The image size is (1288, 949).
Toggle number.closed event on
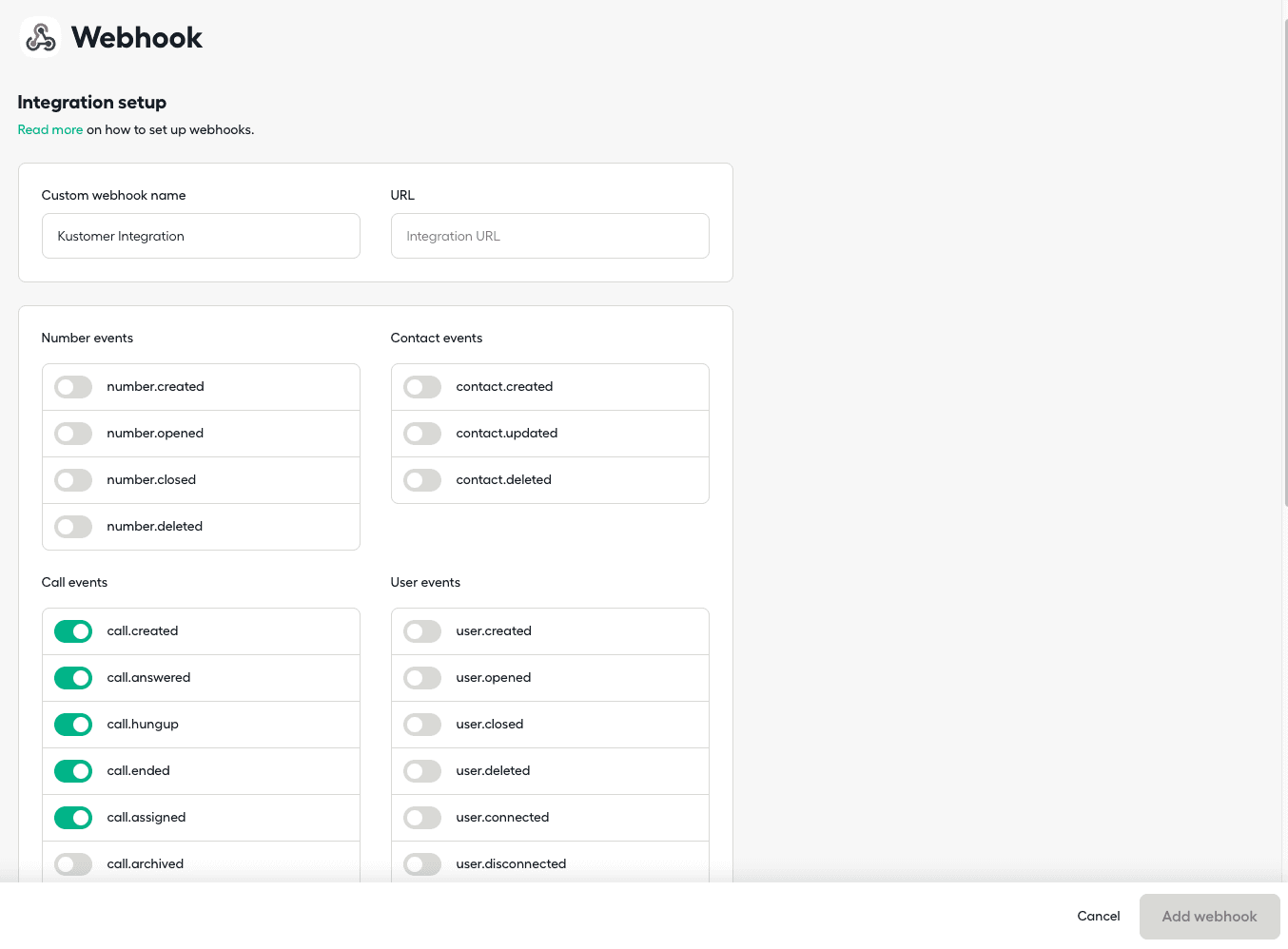pyautogui.click(x=73, y=480)
